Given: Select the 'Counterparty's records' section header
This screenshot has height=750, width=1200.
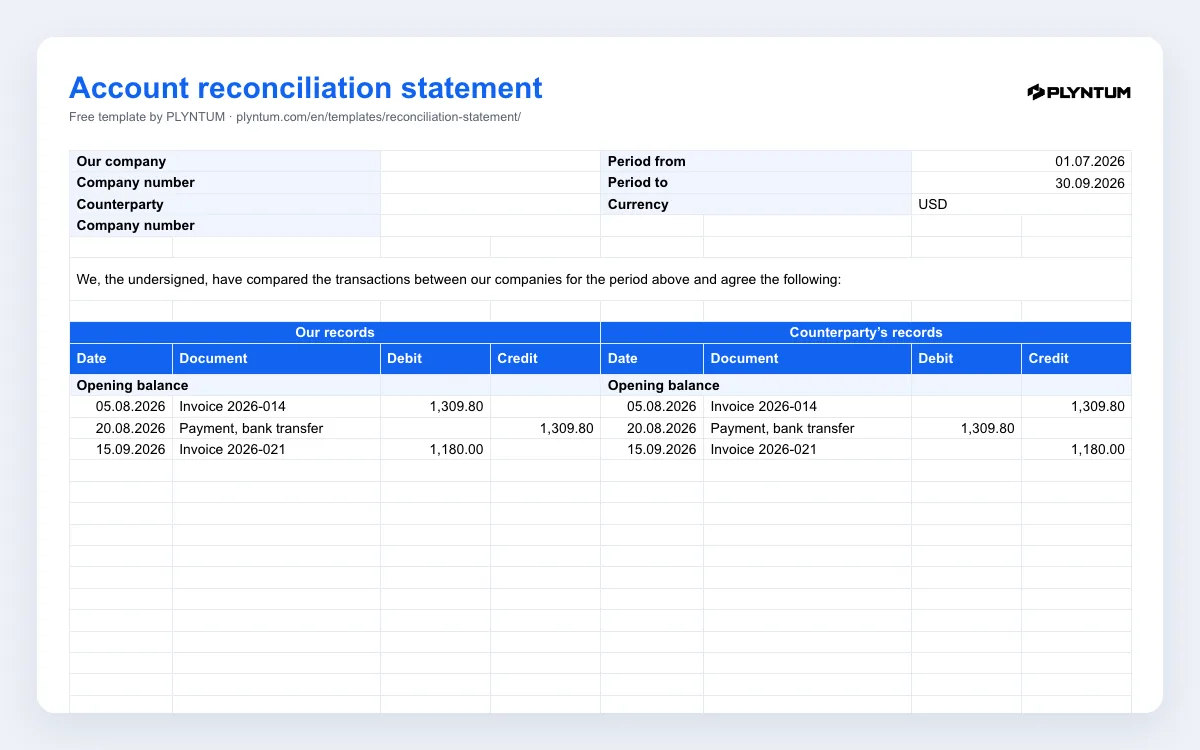Looking at the screenshot, I should pyautogui.click(x=866, y=332).
